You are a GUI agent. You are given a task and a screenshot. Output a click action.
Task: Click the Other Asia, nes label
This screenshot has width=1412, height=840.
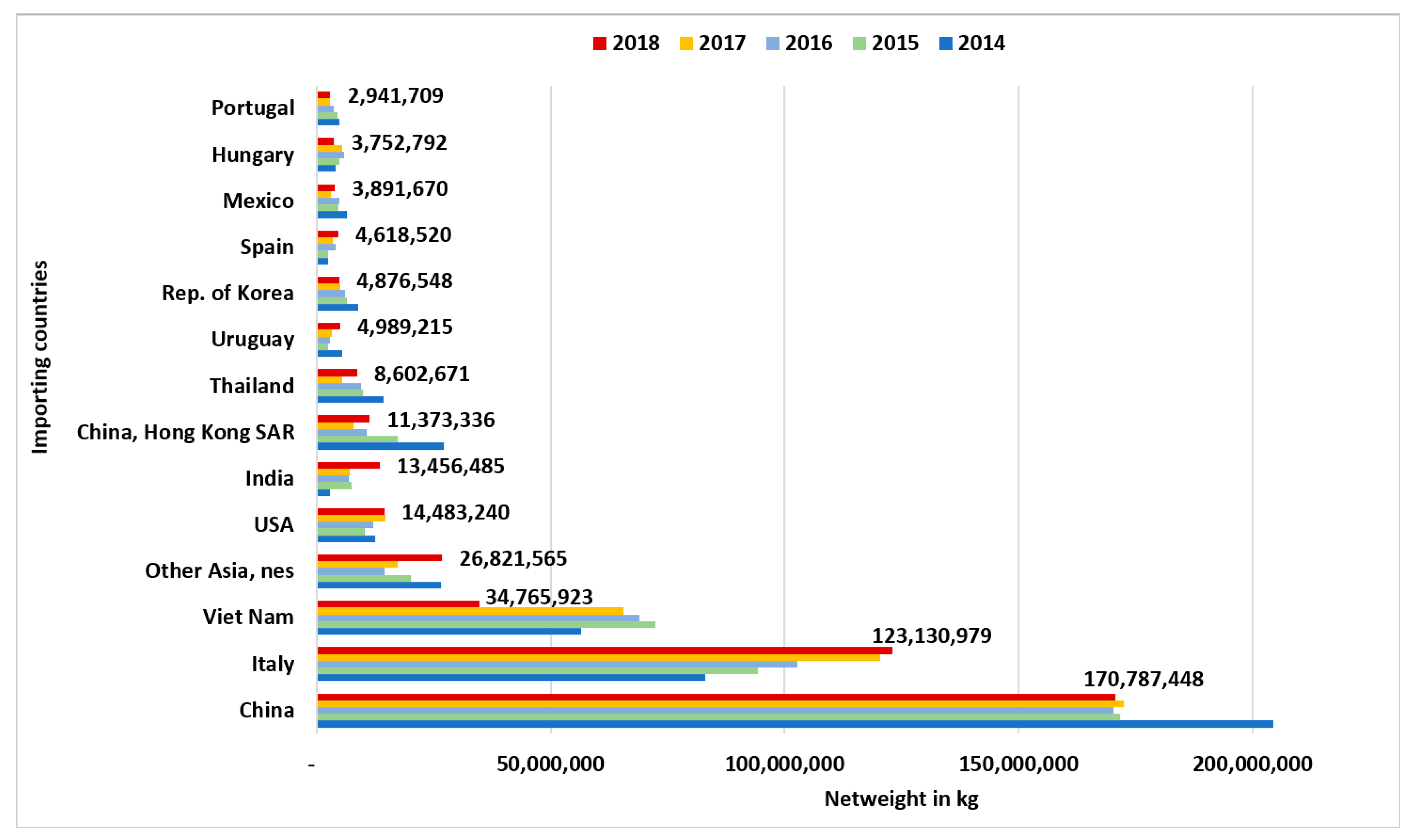click(220, 571)
